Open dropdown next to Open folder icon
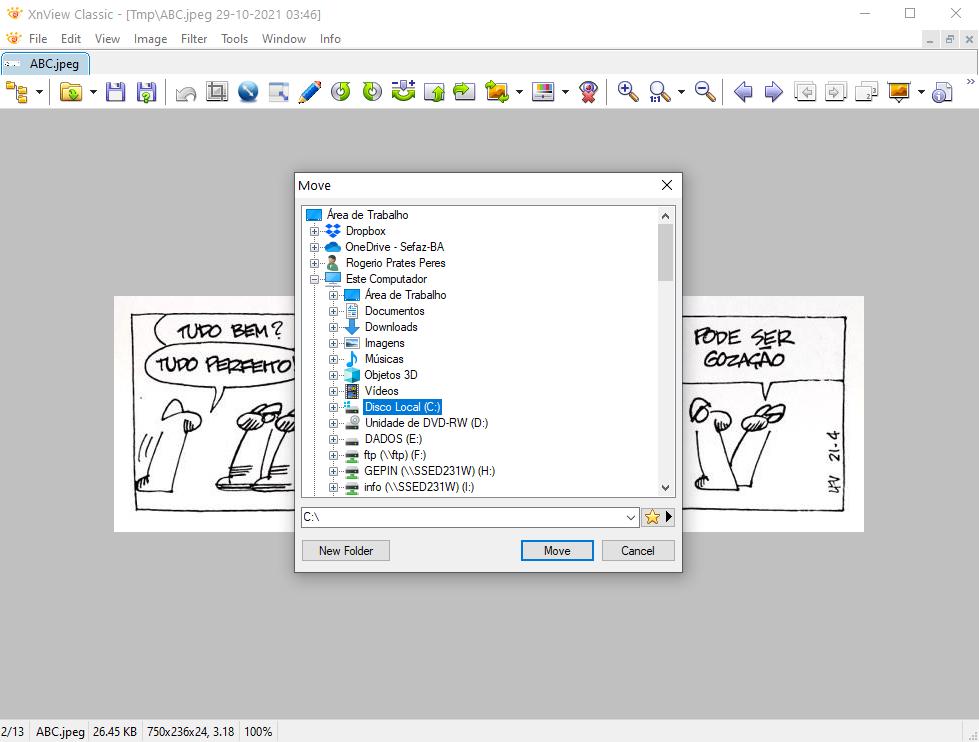The width and height of the screenshot is (979, 742). [x=93, y=92]
